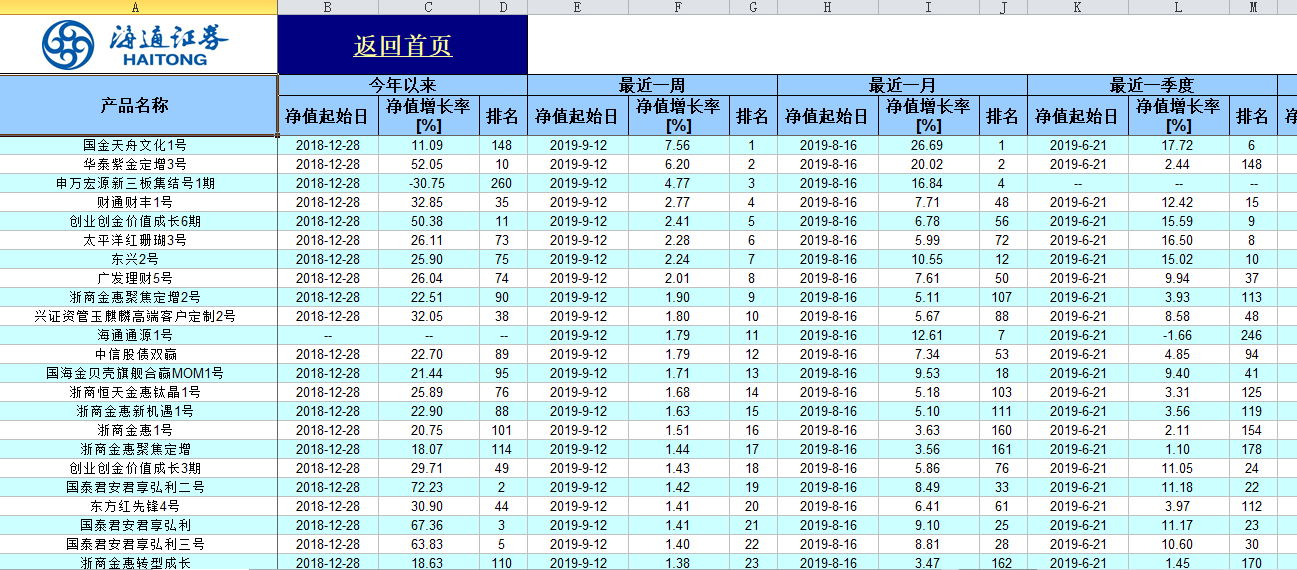Select product name 浙商金惠聚焦定增2号
1297x570 pixels.
[x=135, y=297]
